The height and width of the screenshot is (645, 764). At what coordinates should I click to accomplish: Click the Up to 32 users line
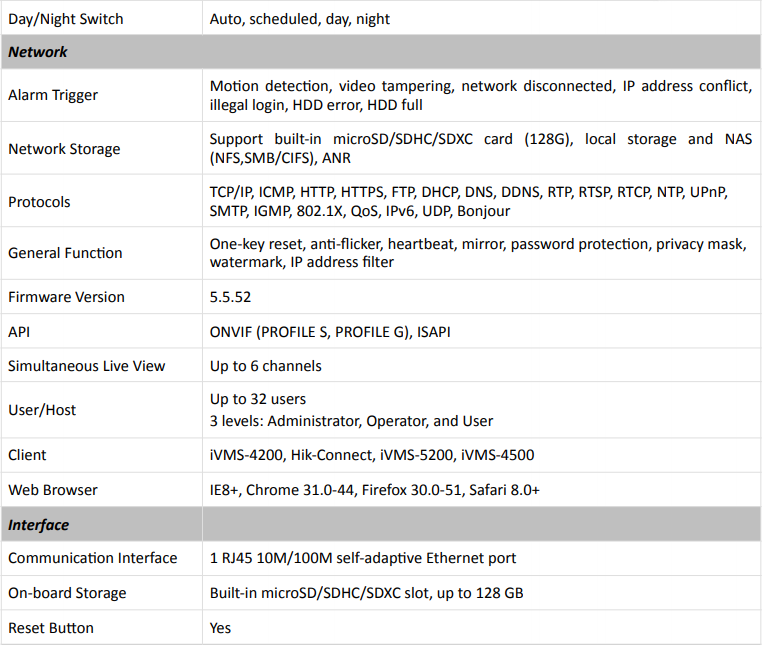[258, 399]
